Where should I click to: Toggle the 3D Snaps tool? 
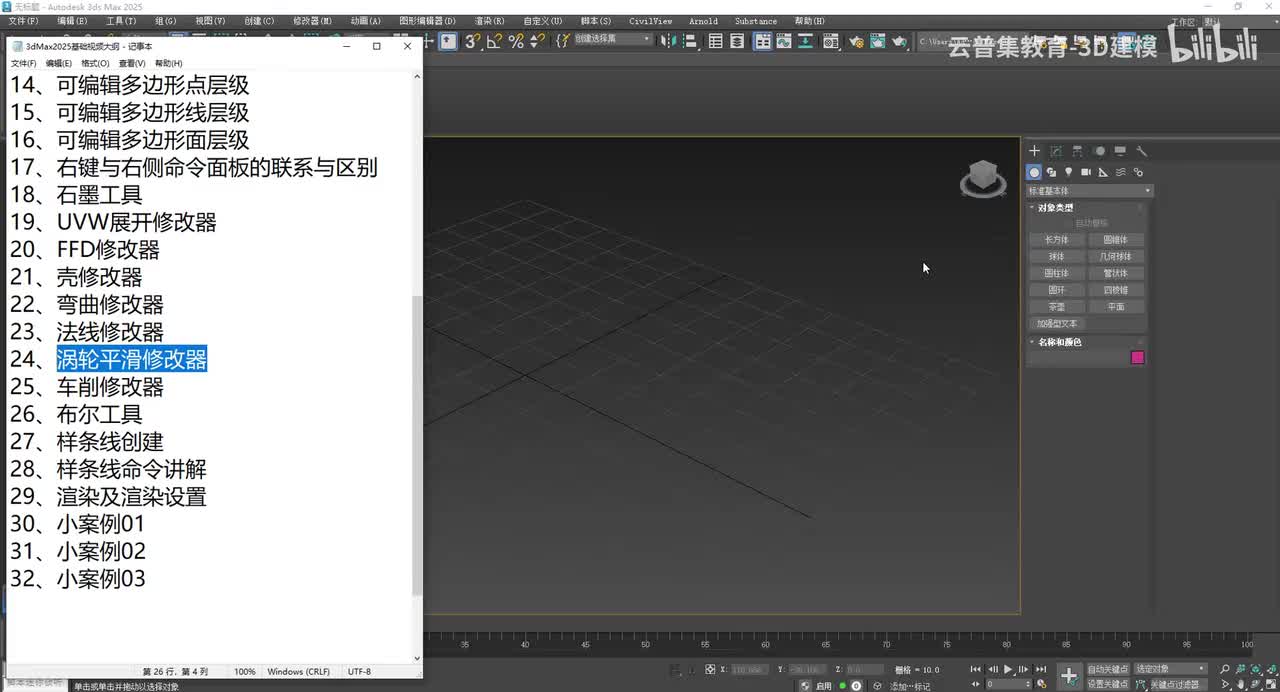[473, 41]
